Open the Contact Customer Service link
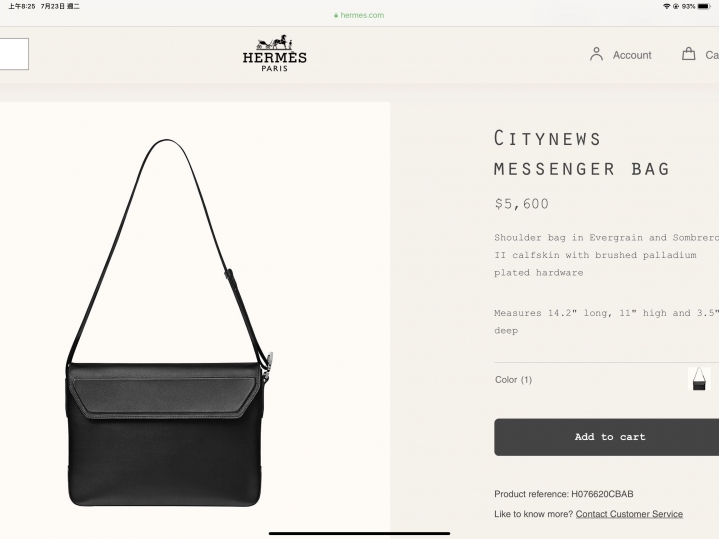720x539 pixels. tap(629, 514)
